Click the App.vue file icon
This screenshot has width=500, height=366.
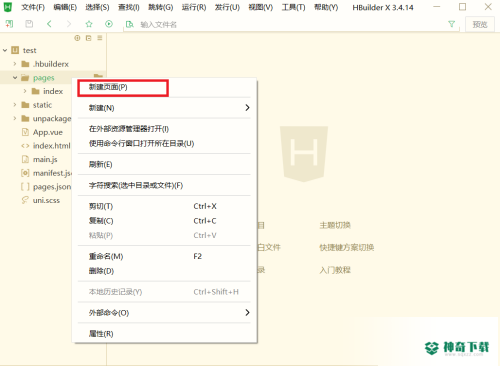click(x=25, y=132)
